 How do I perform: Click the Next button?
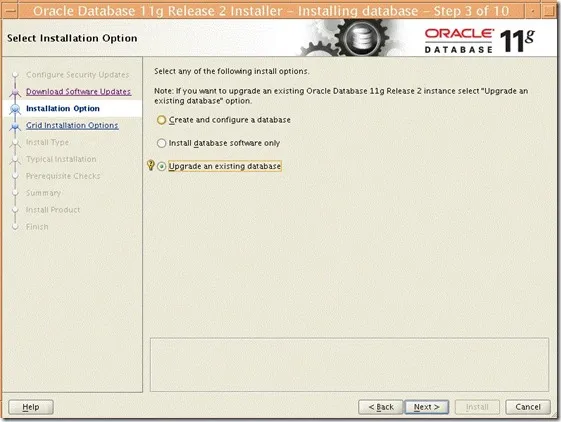point(426,407)
